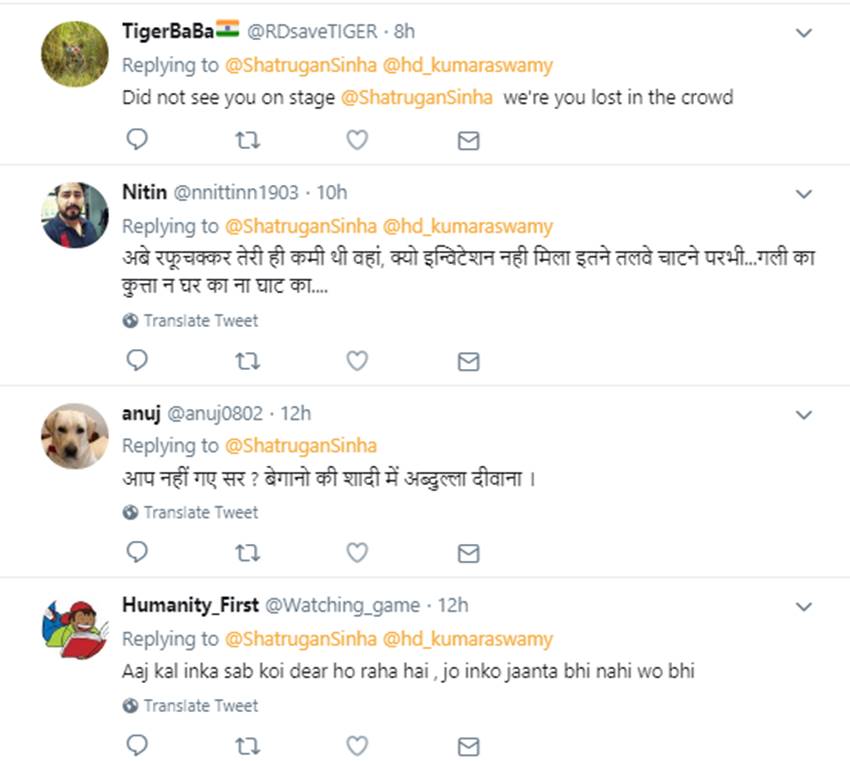Like TigerBaBa's tweet with the heart
This screenshot has height=761, width=850.
click(357, 141)
